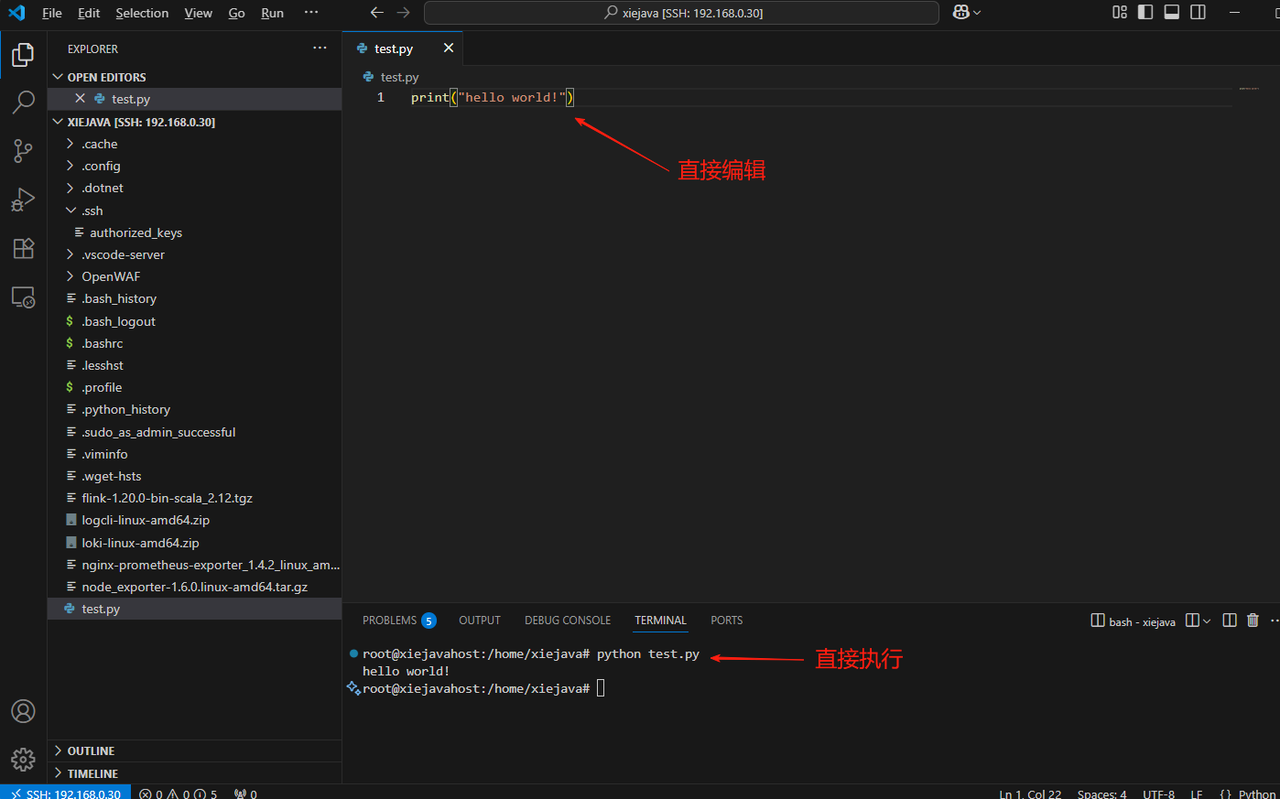The height and width of the screenshot is (799, 1280).
Task: Click the xiejava command center search box
Action: (x=681, y=13)
